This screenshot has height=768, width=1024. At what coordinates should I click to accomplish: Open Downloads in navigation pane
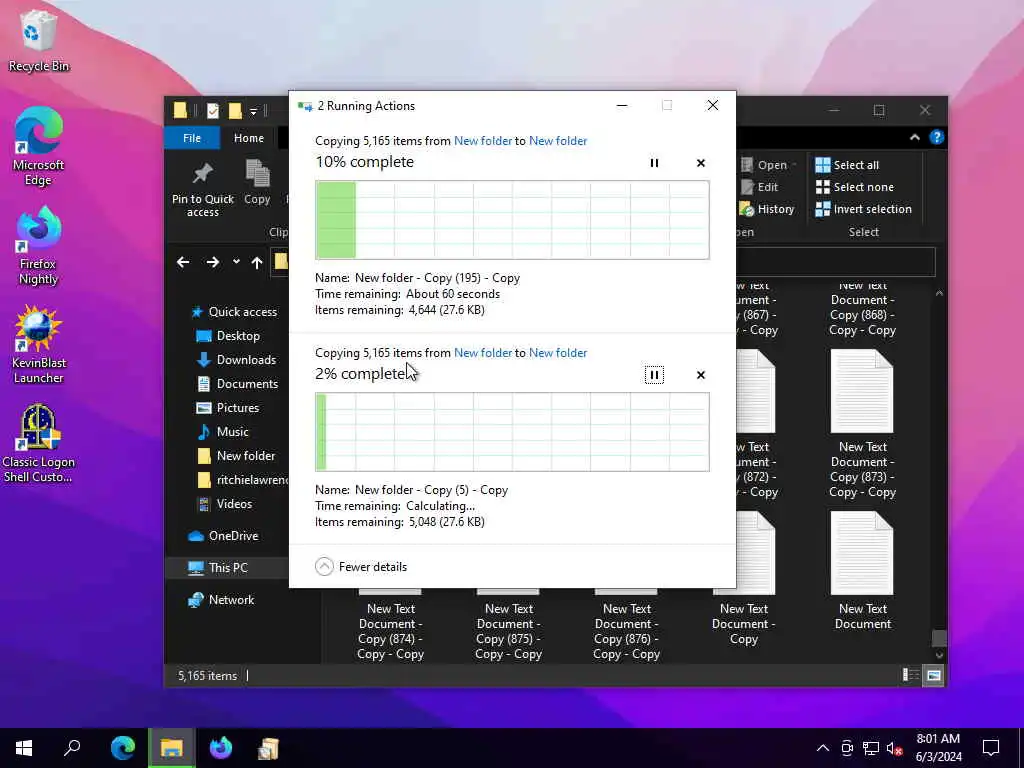click(236, 360)
